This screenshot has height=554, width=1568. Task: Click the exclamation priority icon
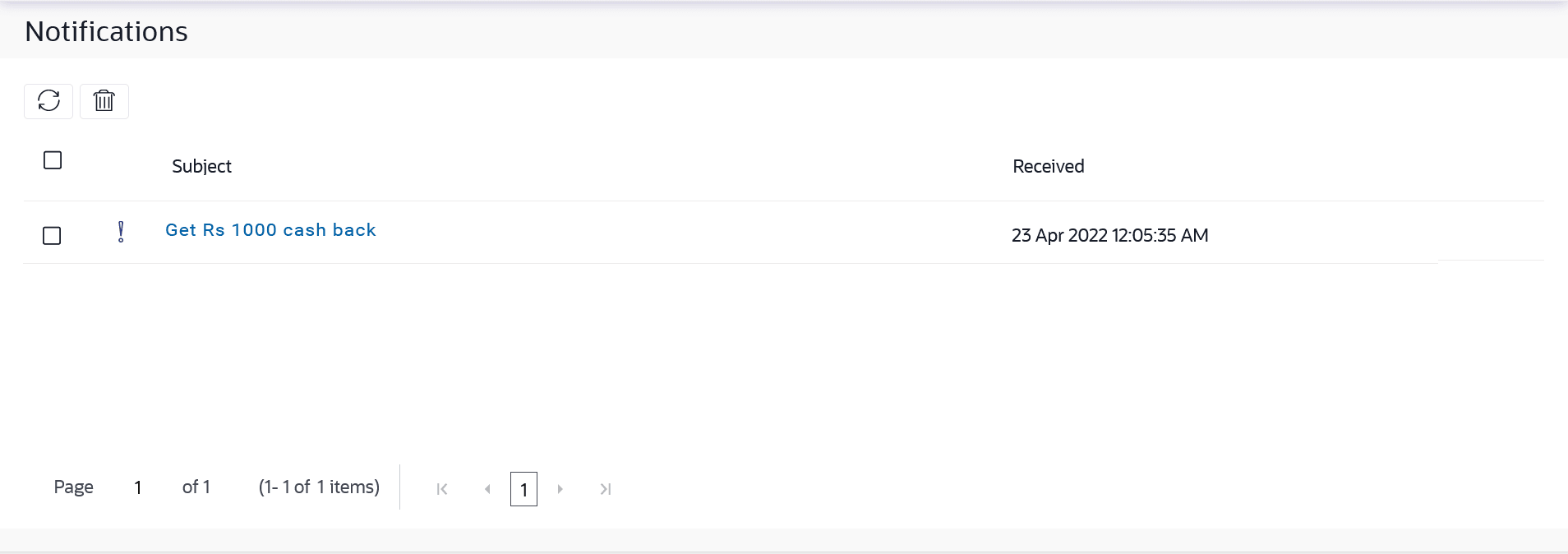click(121, 232)
